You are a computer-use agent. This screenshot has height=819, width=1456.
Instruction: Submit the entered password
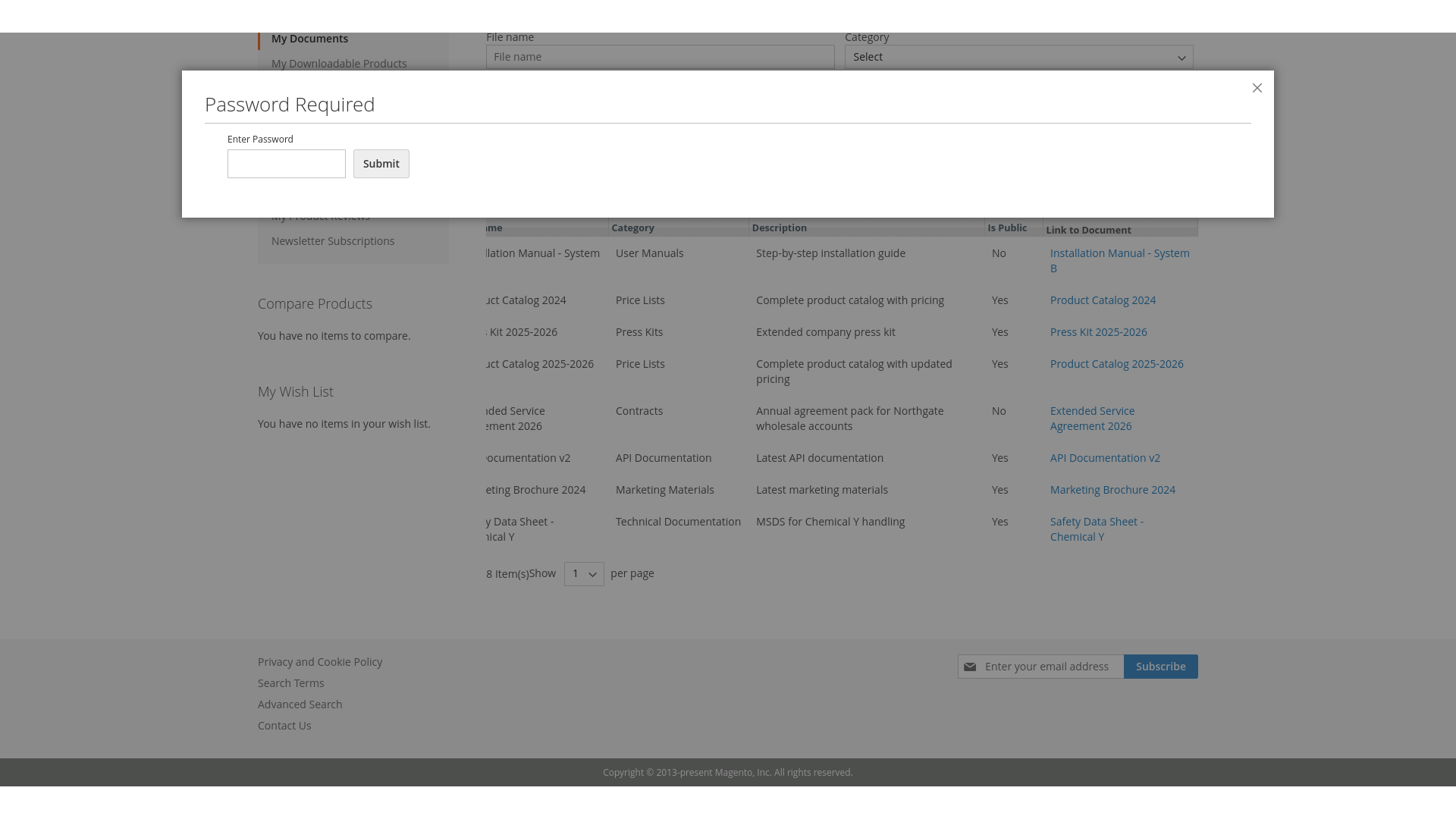coord(381,164)
